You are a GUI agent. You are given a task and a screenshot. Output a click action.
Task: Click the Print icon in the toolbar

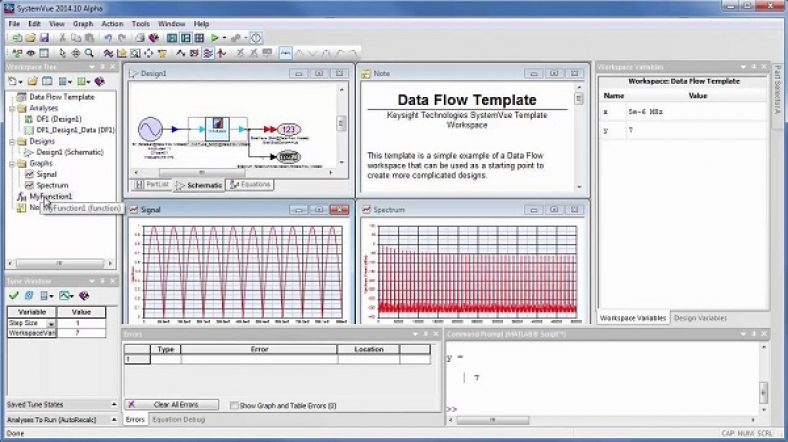coord(140,38)
